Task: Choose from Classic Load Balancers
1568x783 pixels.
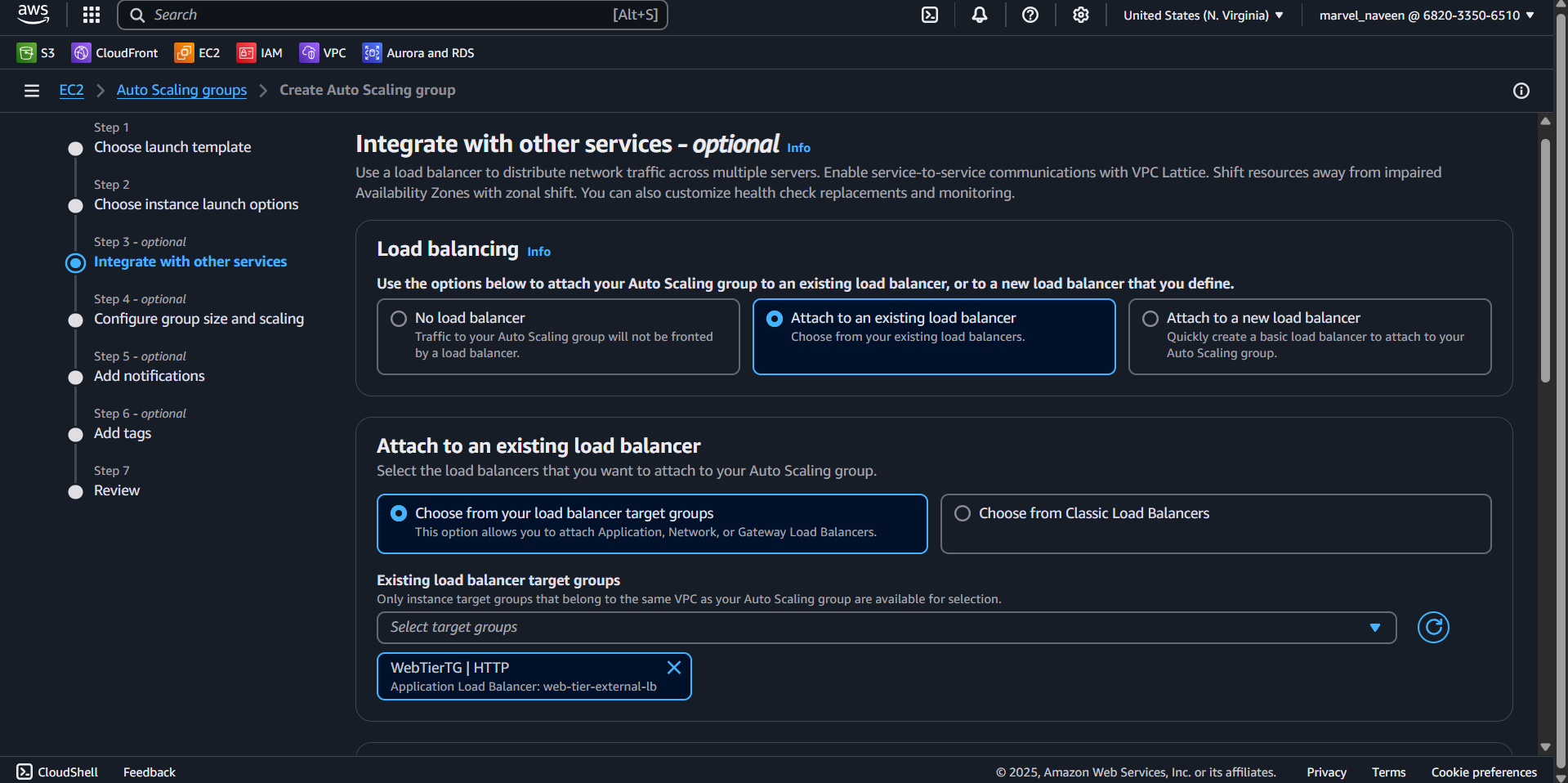Action: pyautogui.click(x=1216, y=524)
